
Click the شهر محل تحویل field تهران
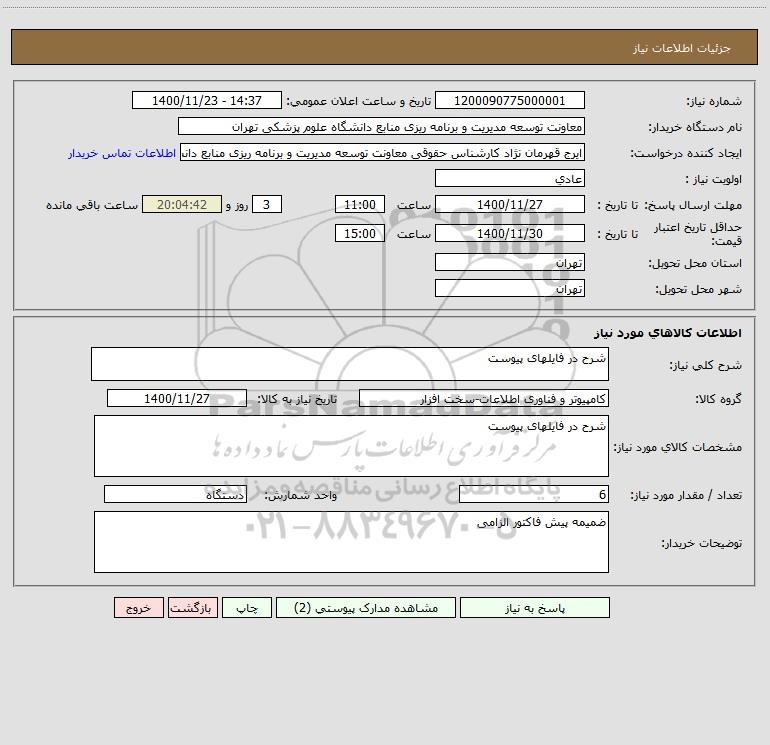510,288
